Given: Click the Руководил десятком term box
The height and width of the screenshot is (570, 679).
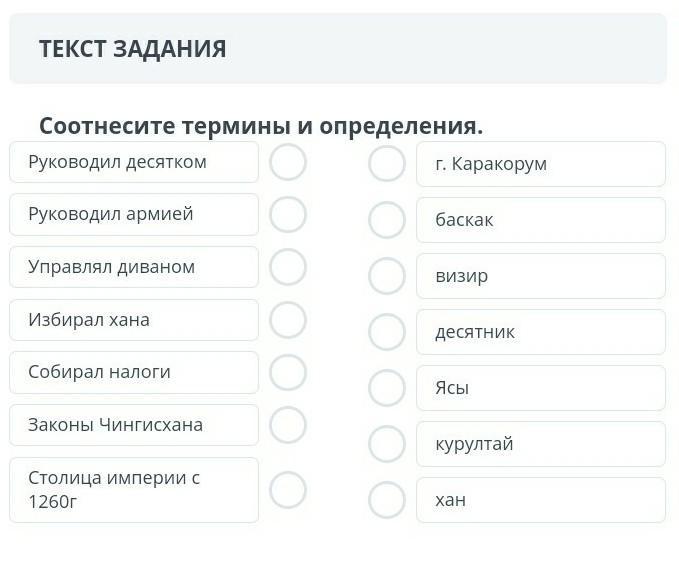Looking at the screenshot, I should [x=133, y=162].
